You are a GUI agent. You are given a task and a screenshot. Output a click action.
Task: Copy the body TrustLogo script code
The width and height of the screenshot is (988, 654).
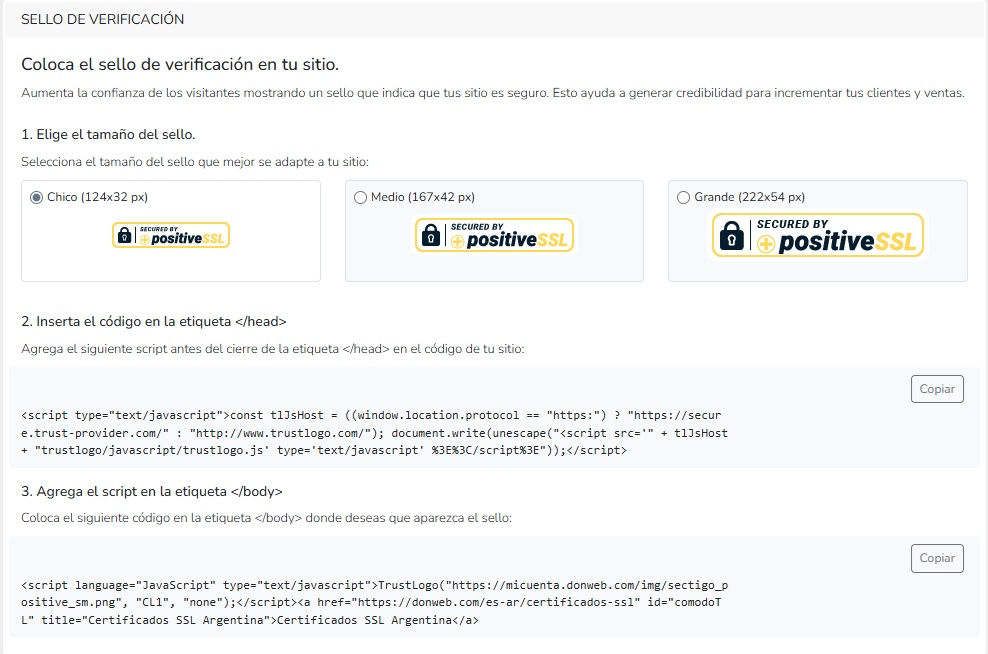(937, 558)
